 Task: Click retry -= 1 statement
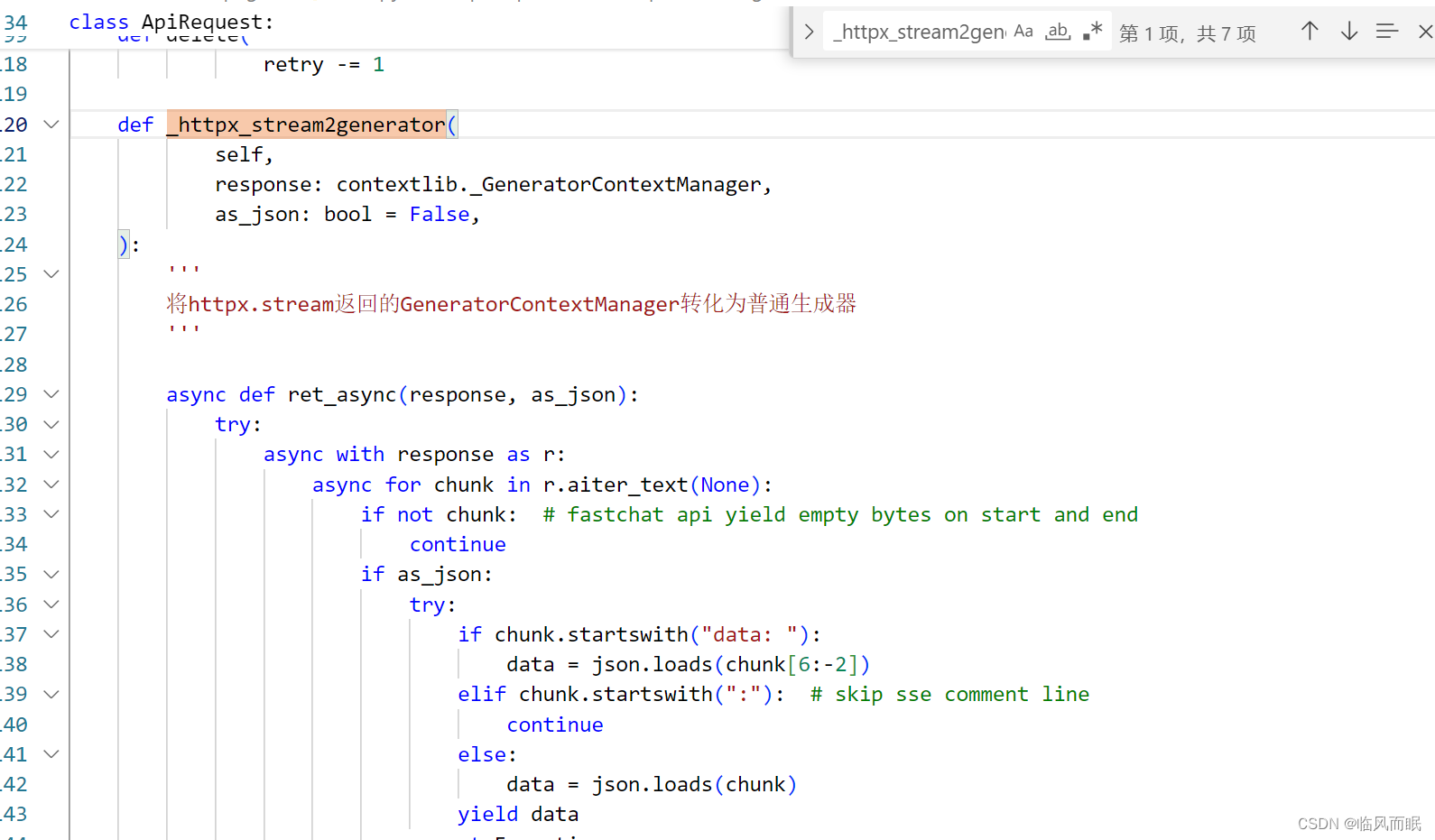pos(324,65)
